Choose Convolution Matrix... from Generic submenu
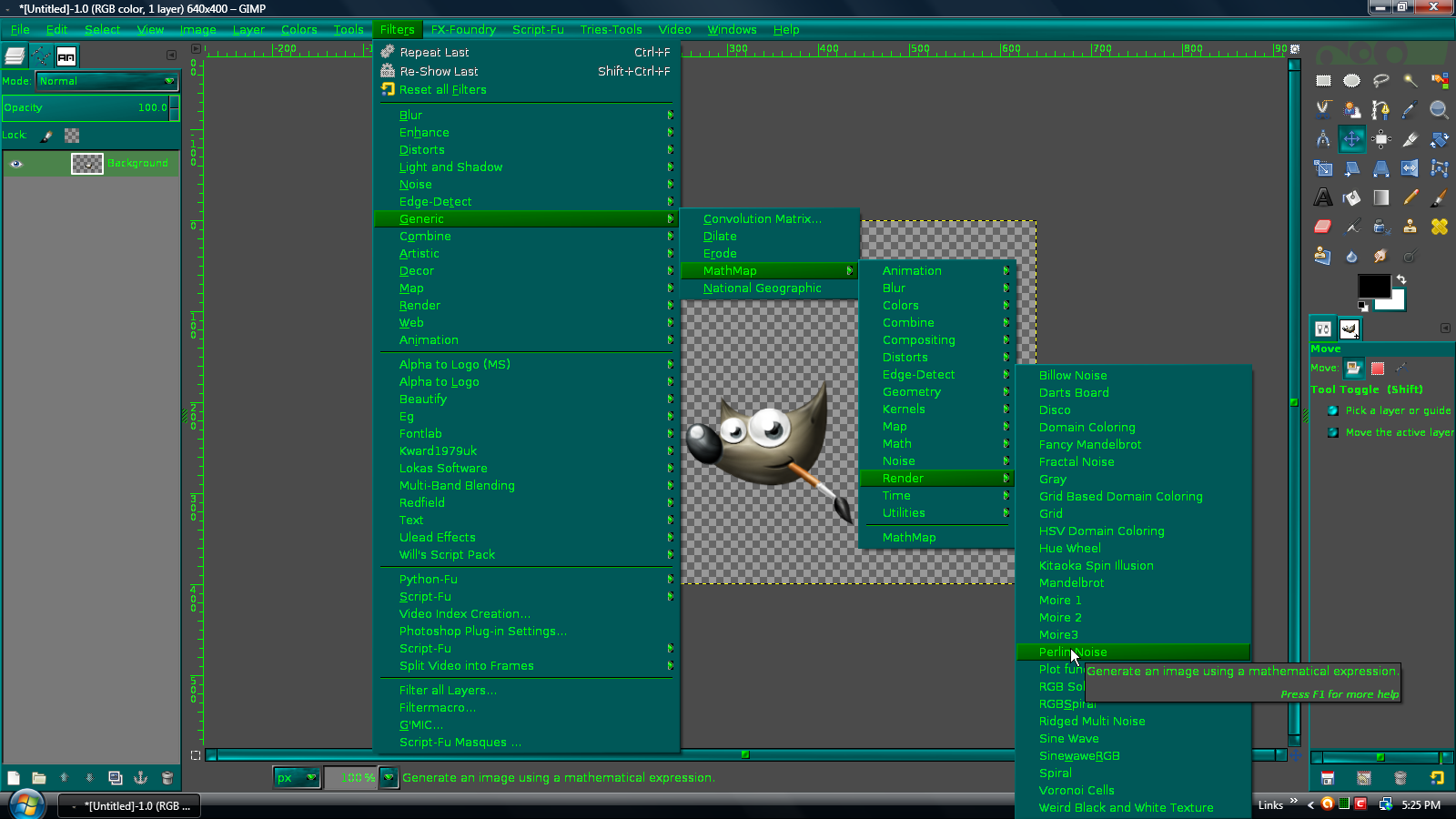Screen dimensions: 1456x819 (770, 219)
